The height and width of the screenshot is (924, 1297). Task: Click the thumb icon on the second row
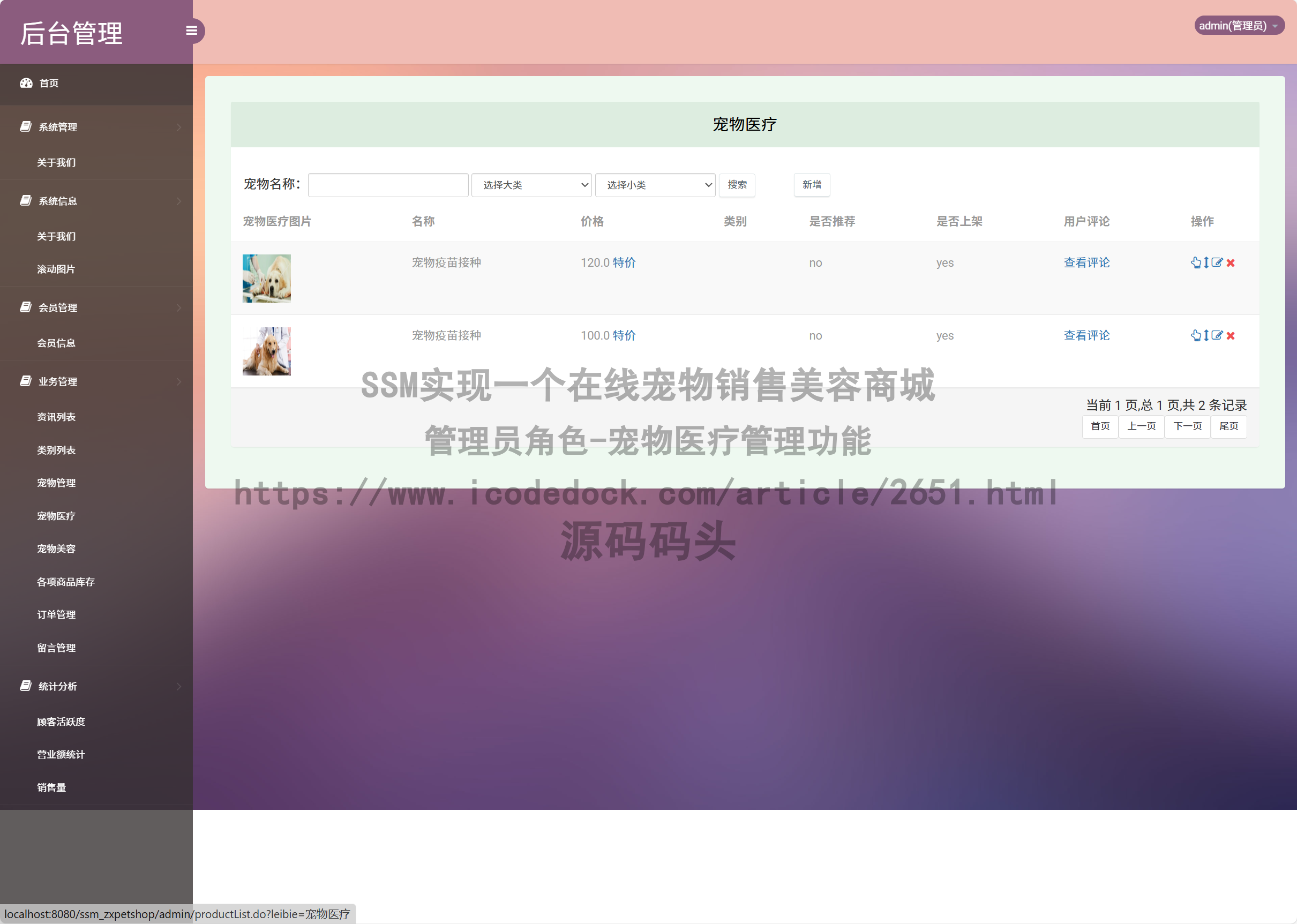[x=1196, y=336]
